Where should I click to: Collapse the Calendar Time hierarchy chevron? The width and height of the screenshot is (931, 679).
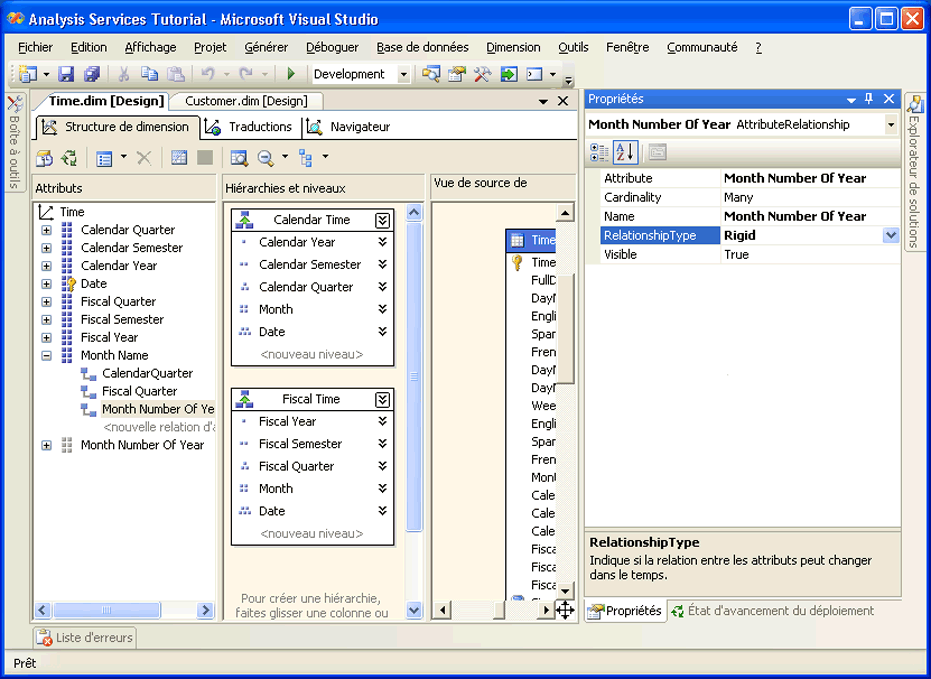click(x=382, y=220)
